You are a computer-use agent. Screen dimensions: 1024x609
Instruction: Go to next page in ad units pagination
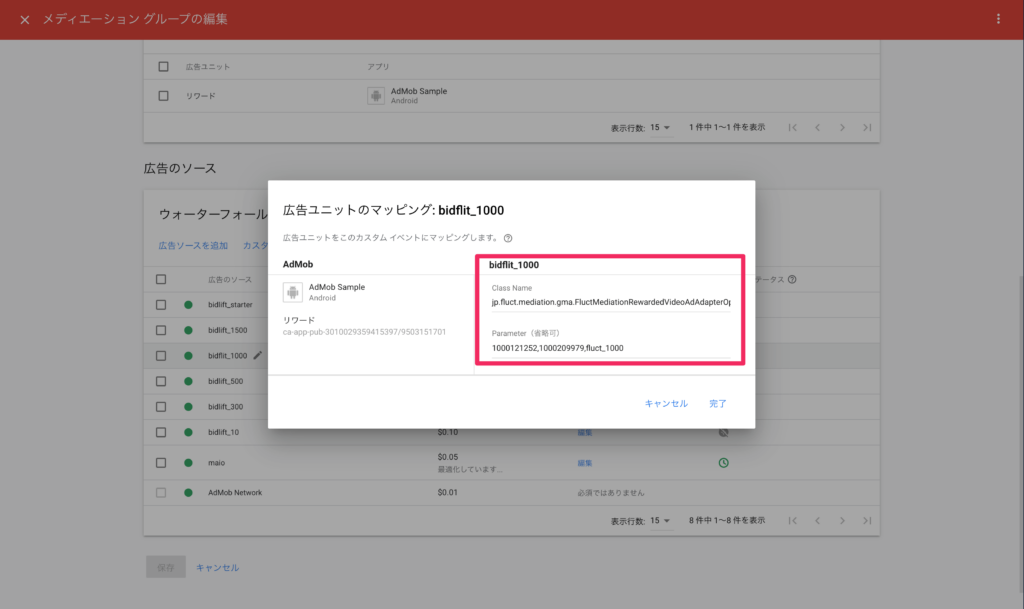coord(842,127)
